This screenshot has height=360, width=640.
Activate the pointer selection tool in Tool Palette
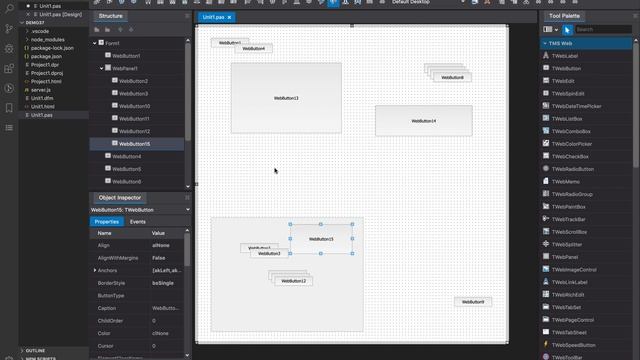tap(567, 29)
